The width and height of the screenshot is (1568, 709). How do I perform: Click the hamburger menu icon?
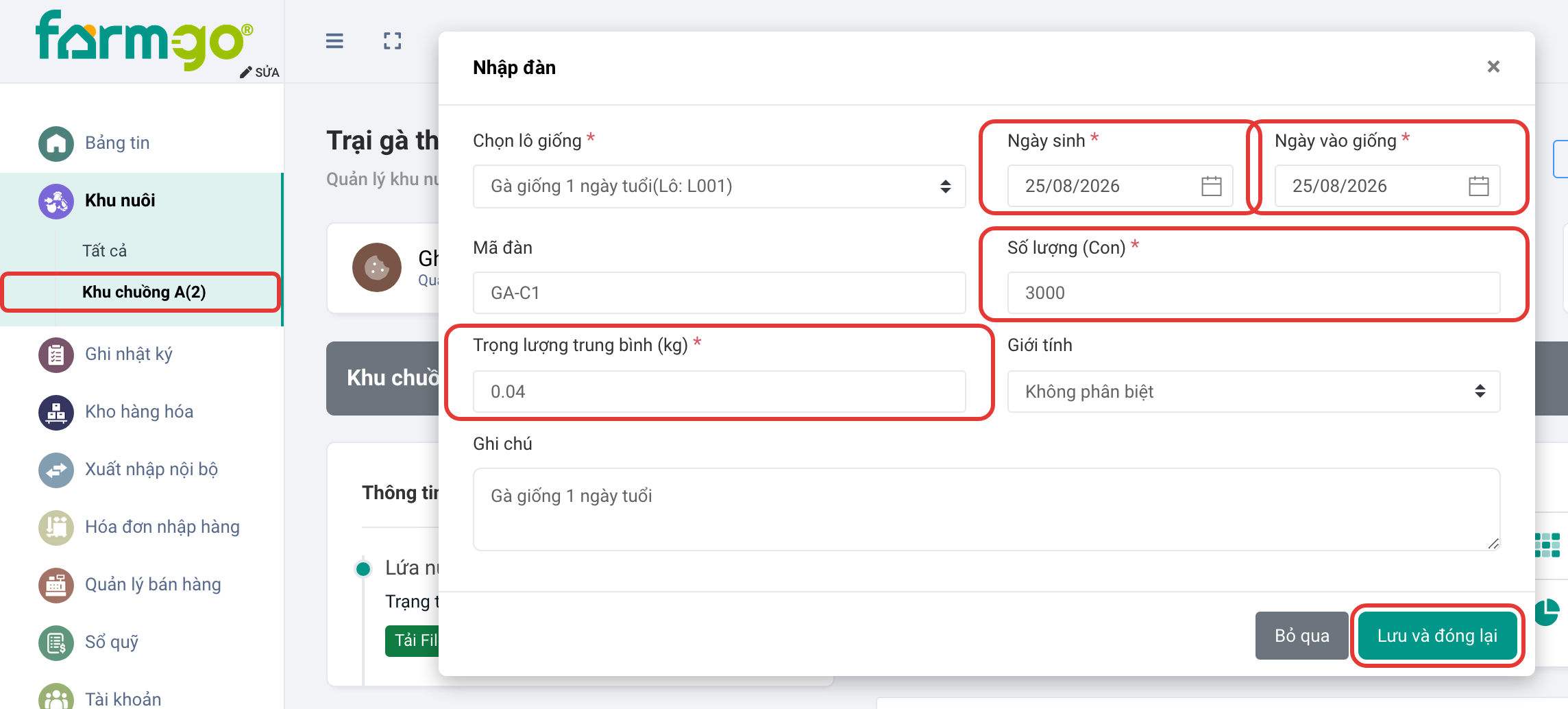click(334, 41)
